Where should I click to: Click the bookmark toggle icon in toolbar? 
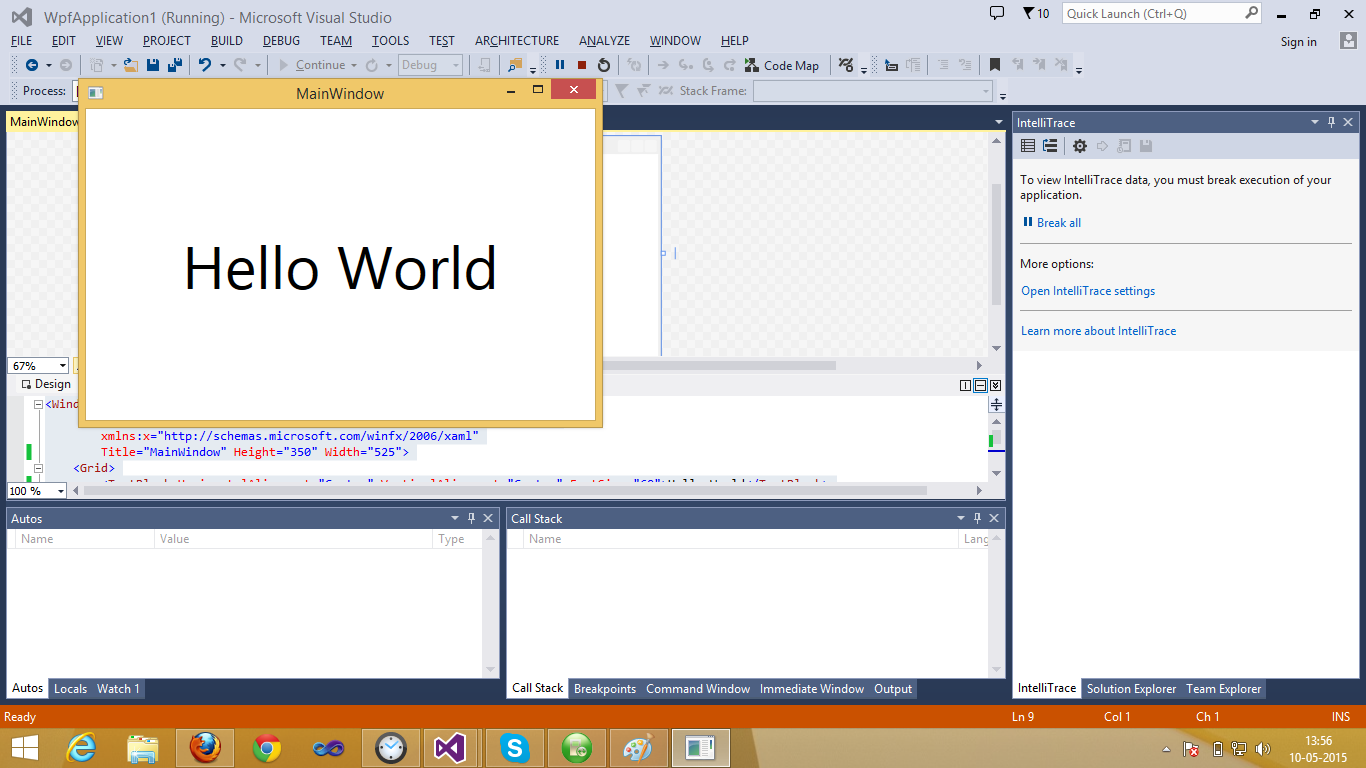pyautogui.click(x=995, y=65)
